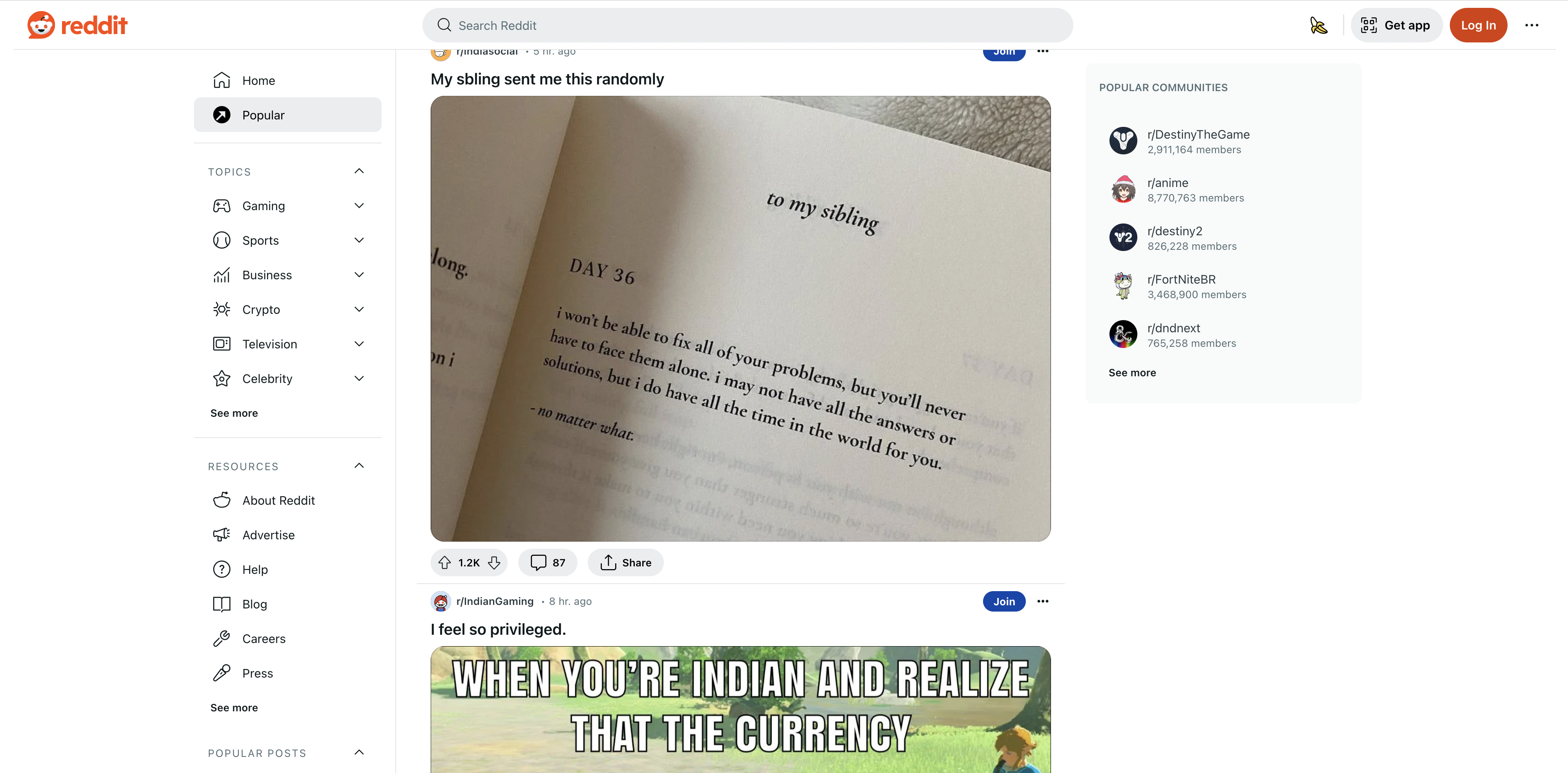Collapse the Topics section

click(359, 171)
